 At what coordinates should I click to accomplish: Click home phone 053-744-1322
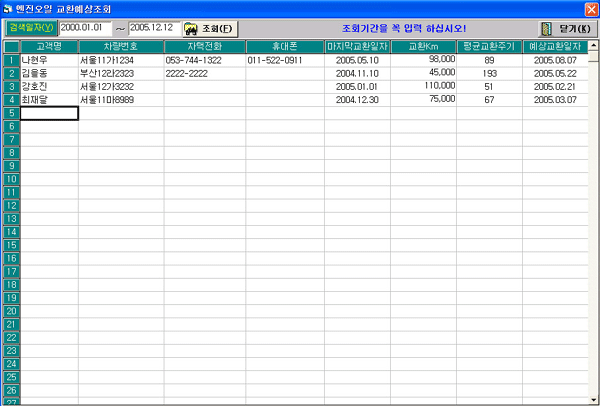(x=193, y=60)
